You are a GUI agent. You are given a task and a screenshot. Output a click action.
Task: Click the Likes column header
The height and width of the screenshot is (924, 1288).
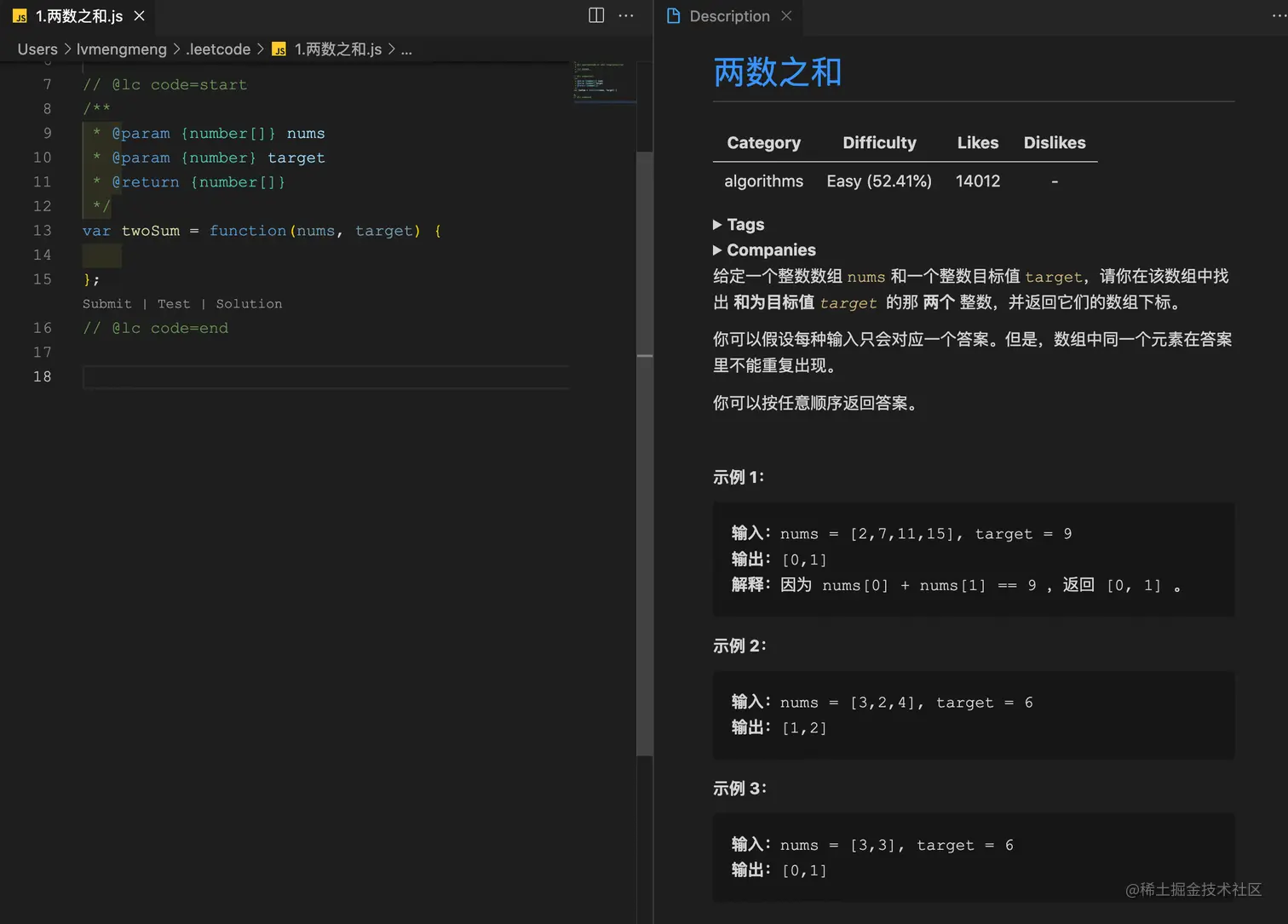pyautogui.click(x=978, y=143)
